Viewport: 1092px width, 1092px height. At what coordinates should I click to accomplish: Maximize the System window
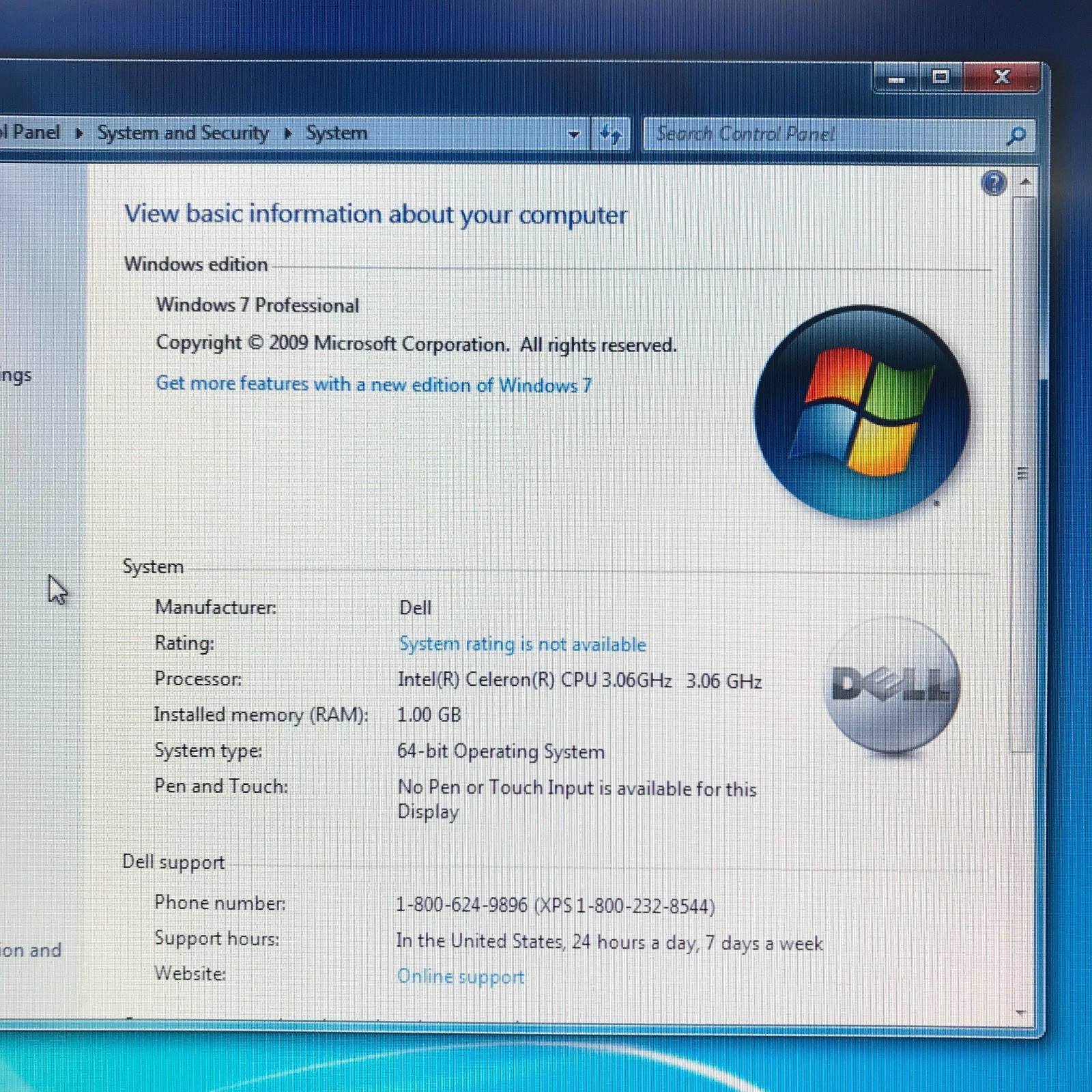[x=940, y=78]
